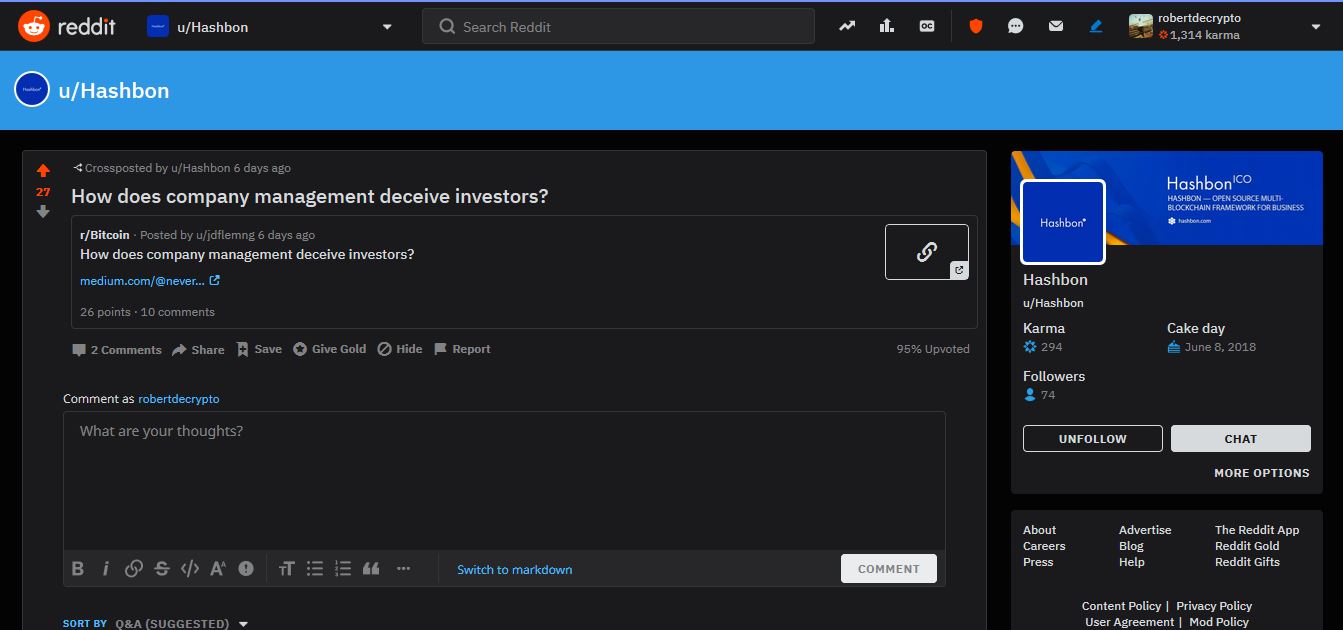Submit with the COMMENT button
This screenshot has height=630, width=1343.
(889, 569)
